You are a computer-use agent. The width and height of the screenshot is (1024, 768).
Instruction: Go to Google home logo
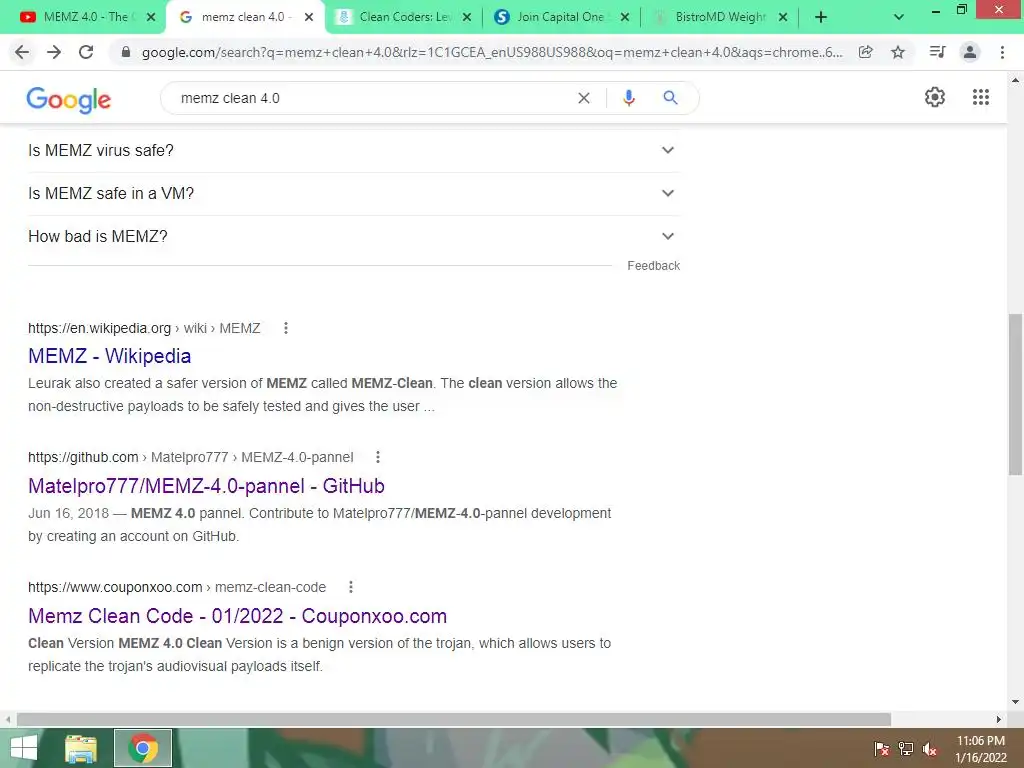point(69,100)
